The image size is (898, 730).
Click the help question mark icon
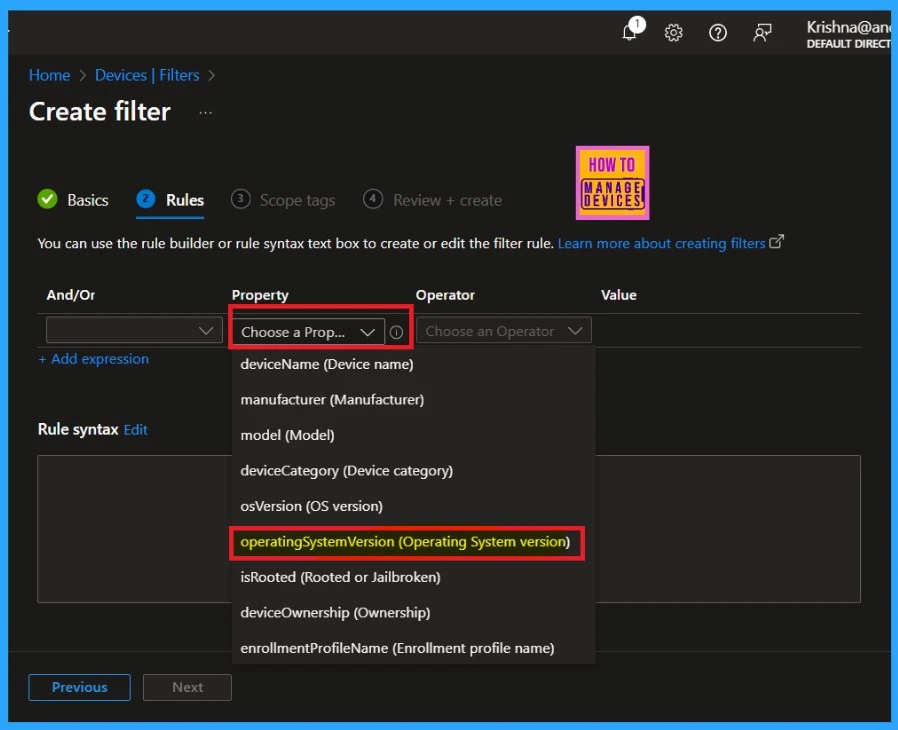pos(718,33)
